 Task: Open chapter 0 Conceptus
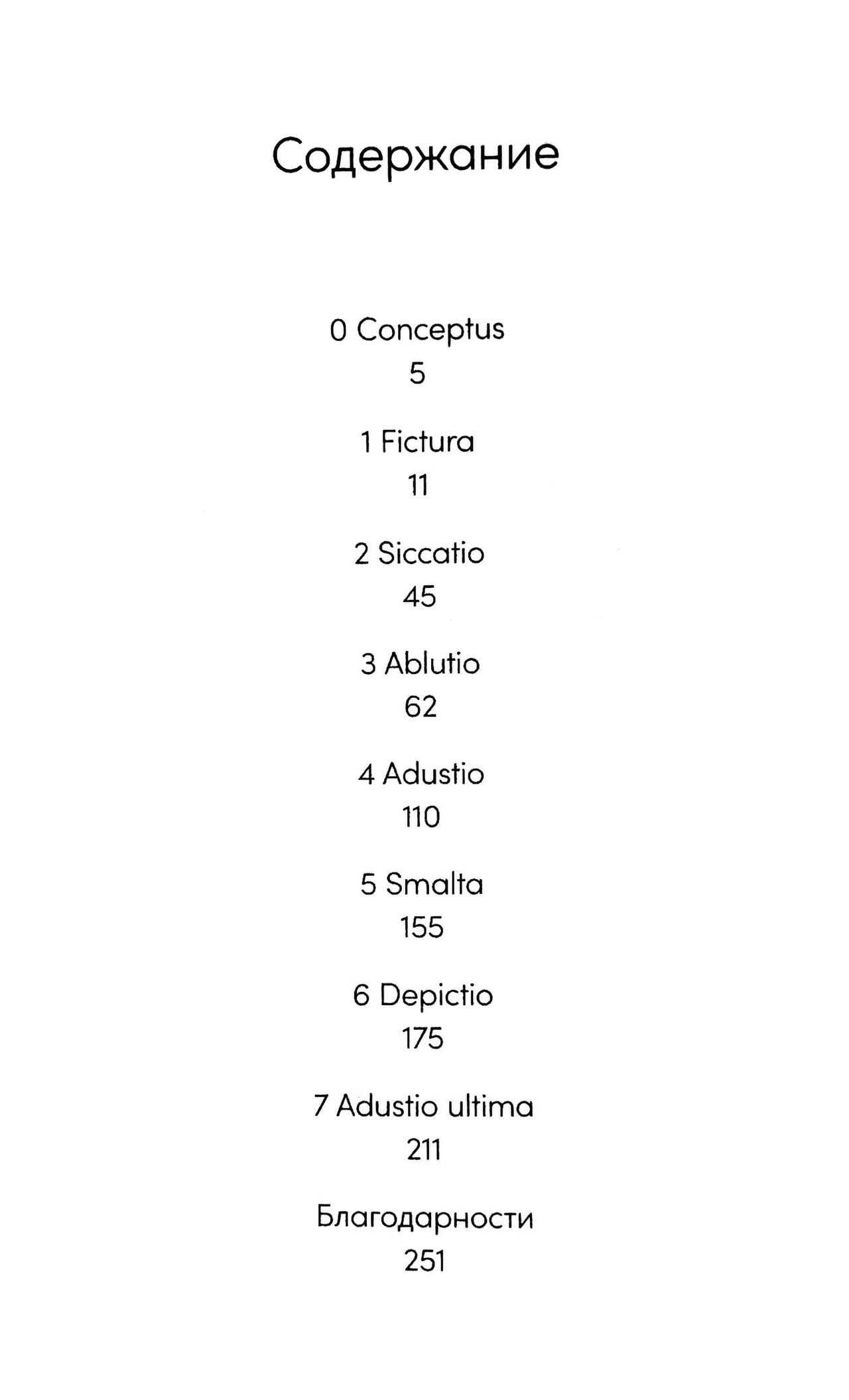[417, 330]
